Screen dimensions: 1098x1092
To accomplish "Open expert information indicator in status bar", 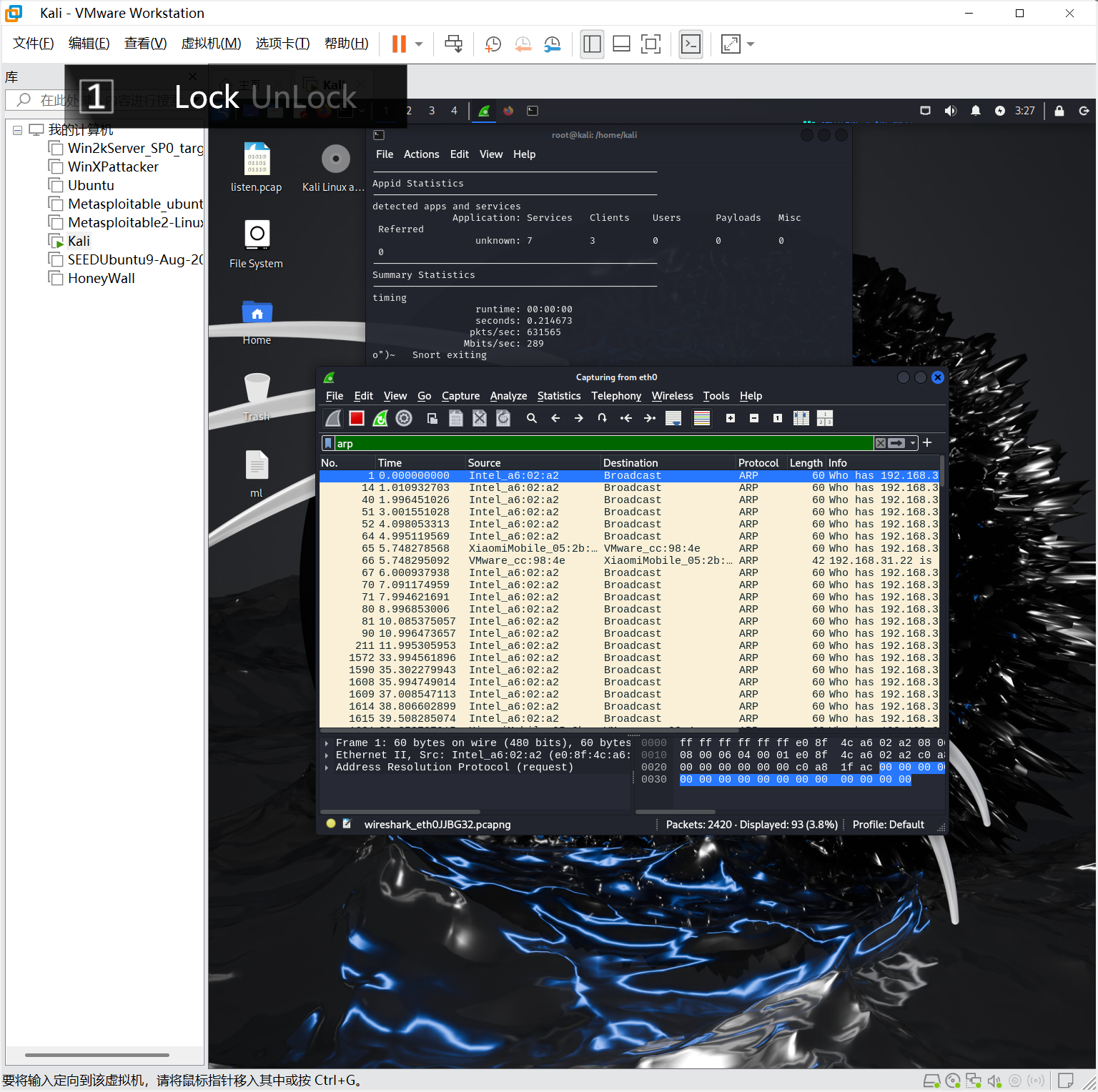I will point(331,824).
